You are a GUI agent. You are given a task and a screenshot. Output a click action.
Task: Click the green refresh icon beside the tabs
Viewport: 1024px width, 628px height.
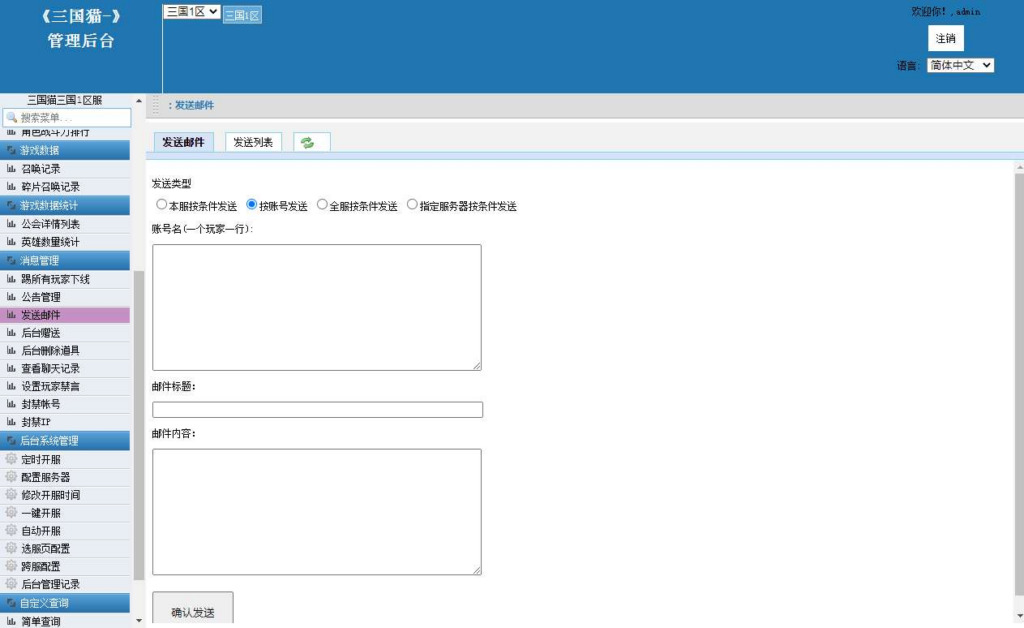pyautogui.click(x=308, y=142)
